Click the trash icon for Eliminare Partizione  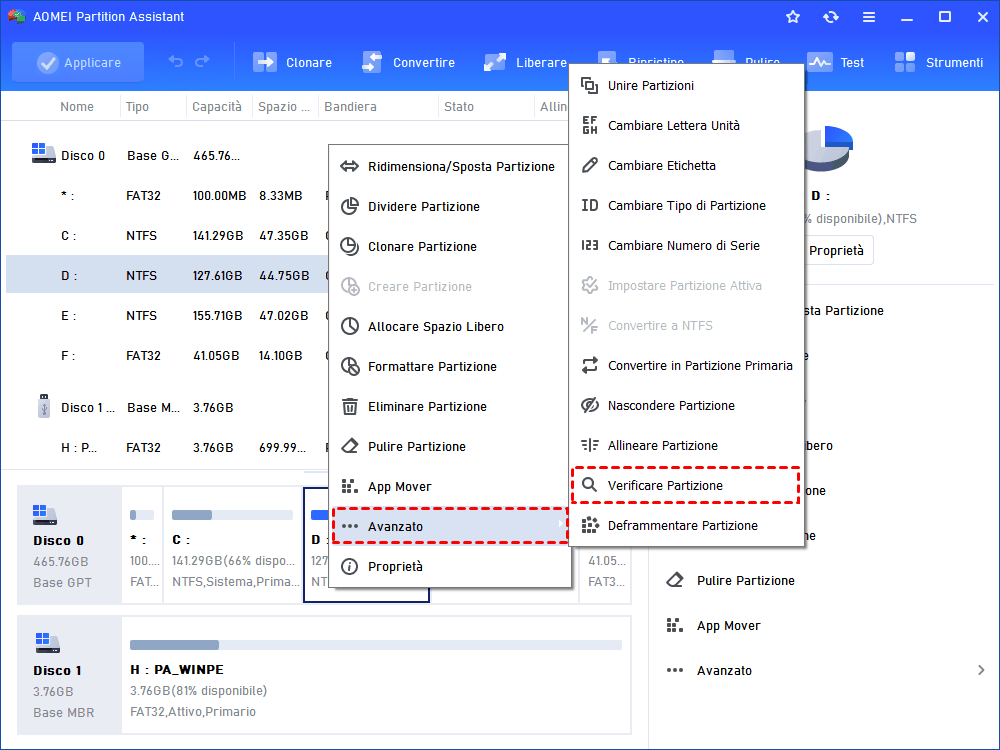pos(349,406)
